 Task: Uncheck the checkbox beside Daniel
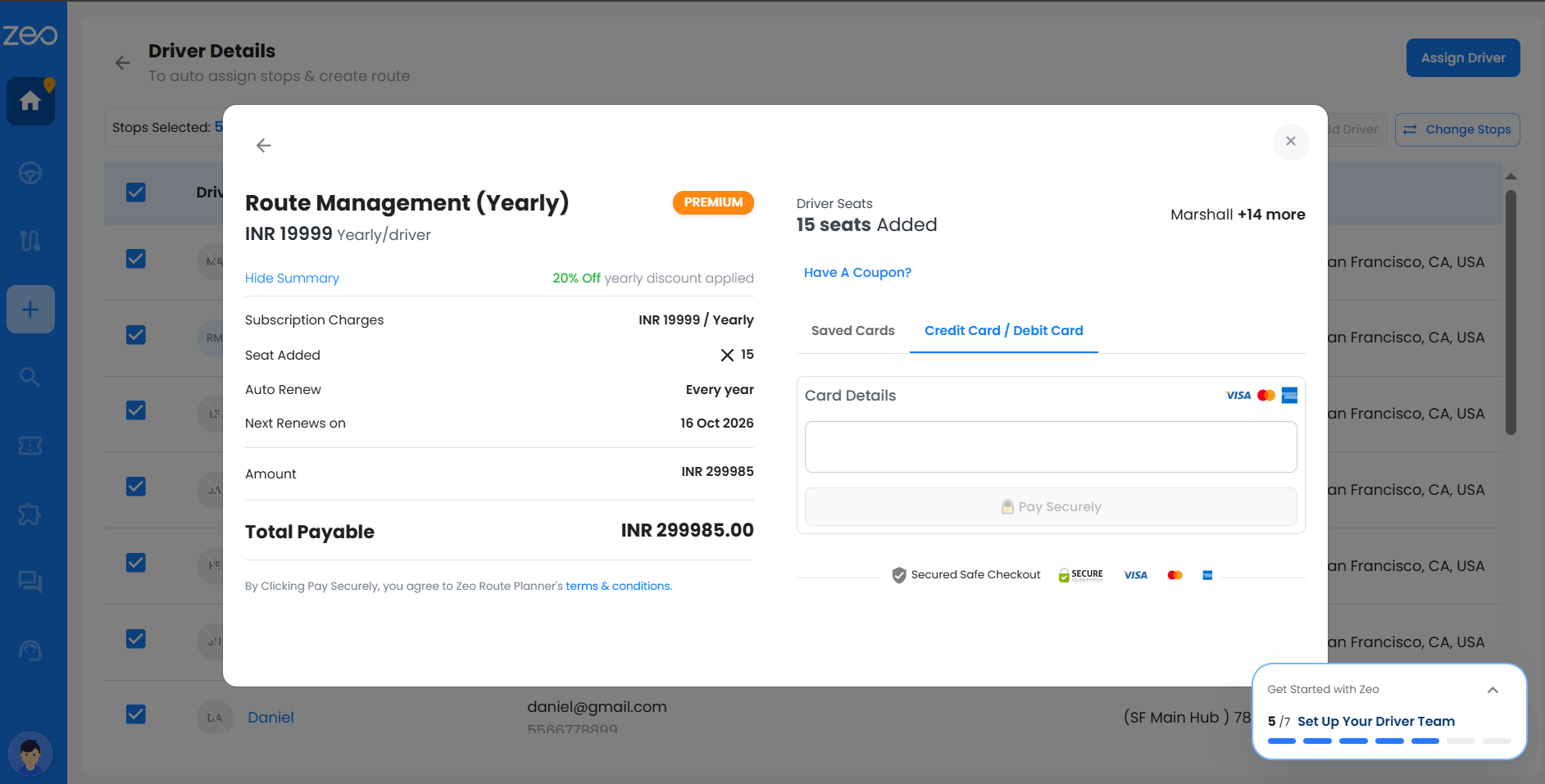point(136,714)
